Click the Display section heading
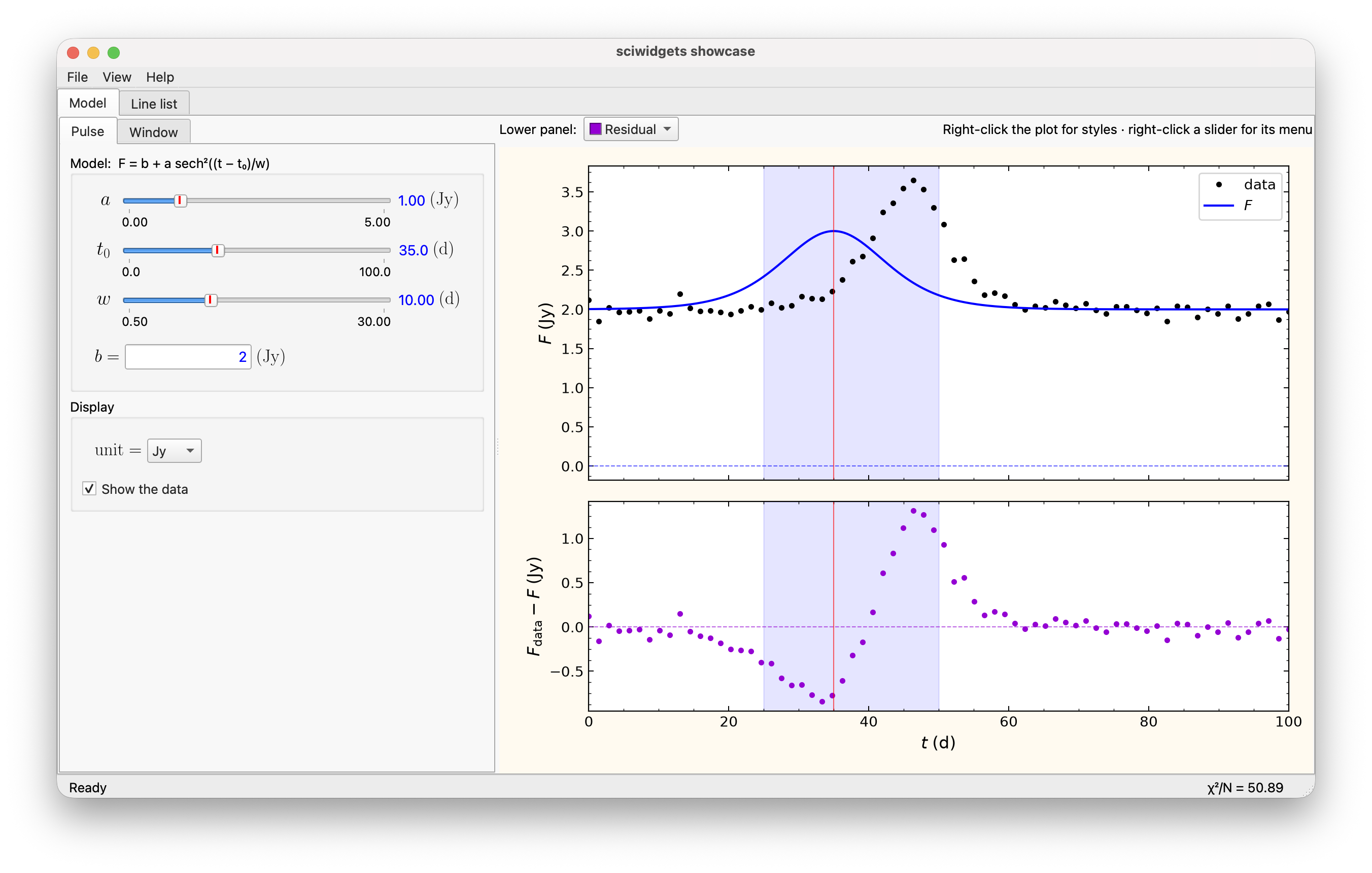 [x=92, y=407]
